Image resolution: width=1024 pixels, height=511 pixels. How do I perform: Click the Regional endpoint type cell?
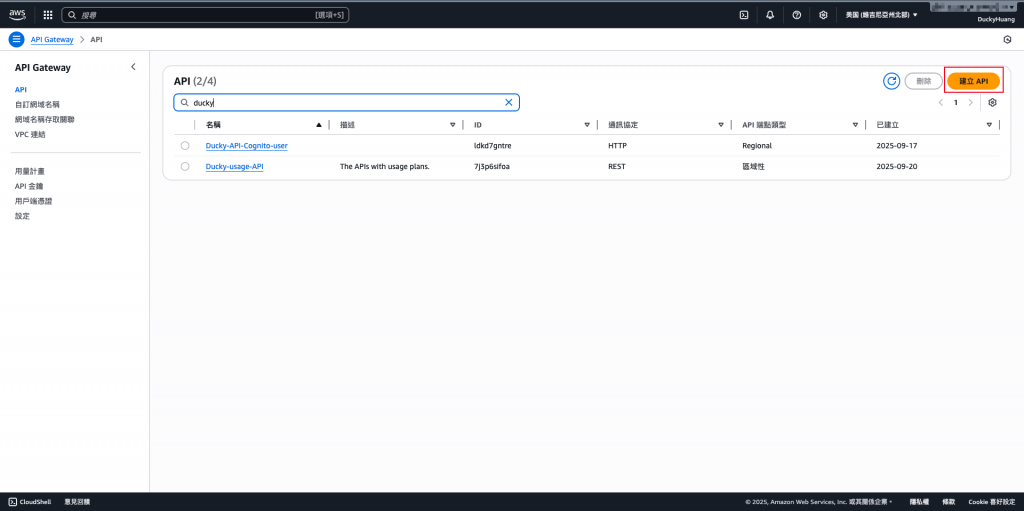coord(757,146)
